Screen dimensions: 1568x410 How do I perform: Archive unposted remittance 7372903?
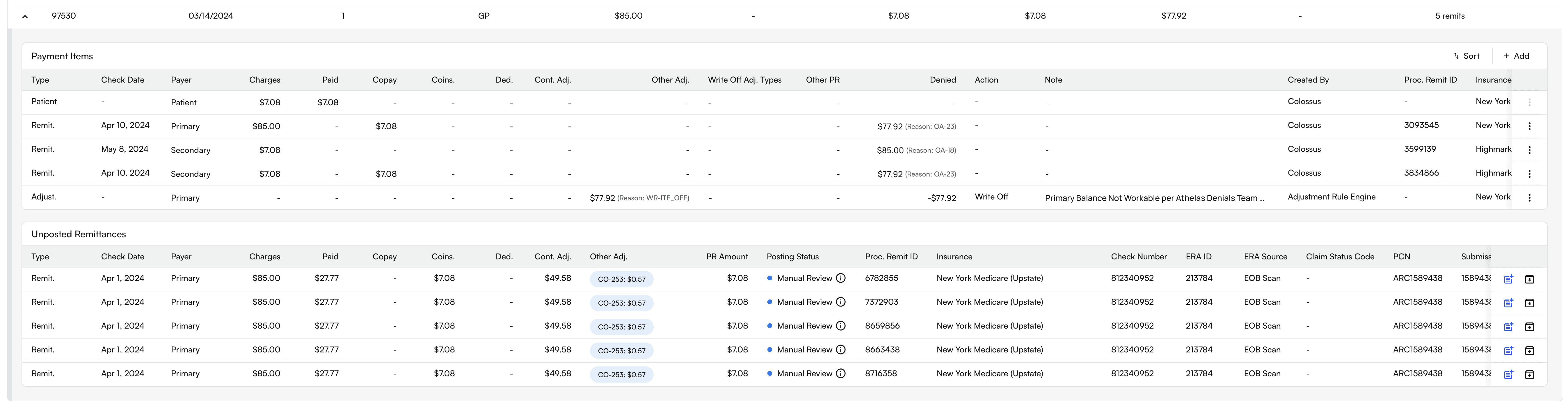click(1529, 303)
